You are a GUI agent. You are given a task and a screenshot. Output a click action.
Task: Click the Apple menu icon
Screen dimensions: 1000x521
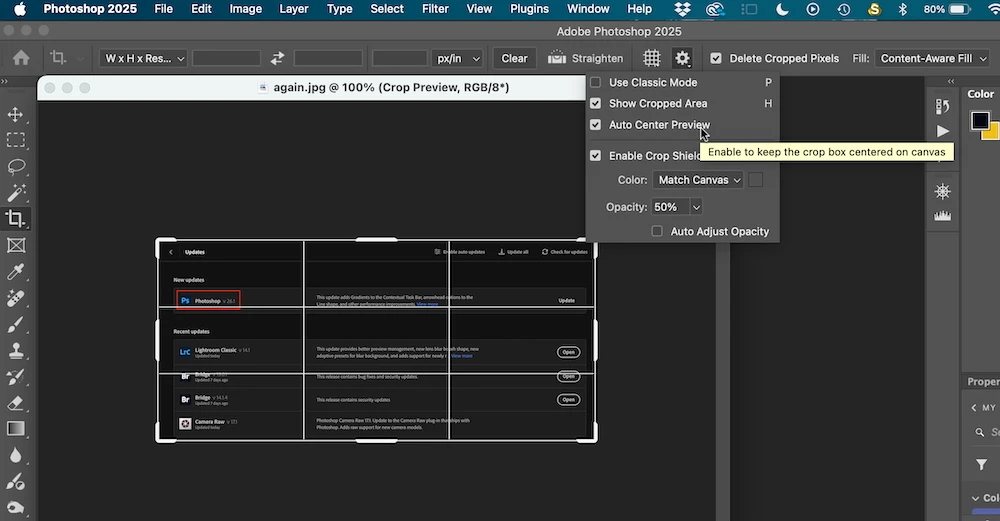[20, 9]
